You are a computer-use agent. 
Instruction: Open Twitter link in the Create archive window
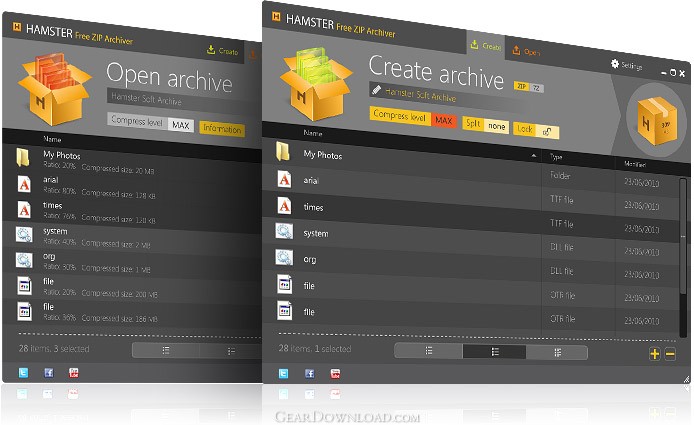(x=283, y=374)
